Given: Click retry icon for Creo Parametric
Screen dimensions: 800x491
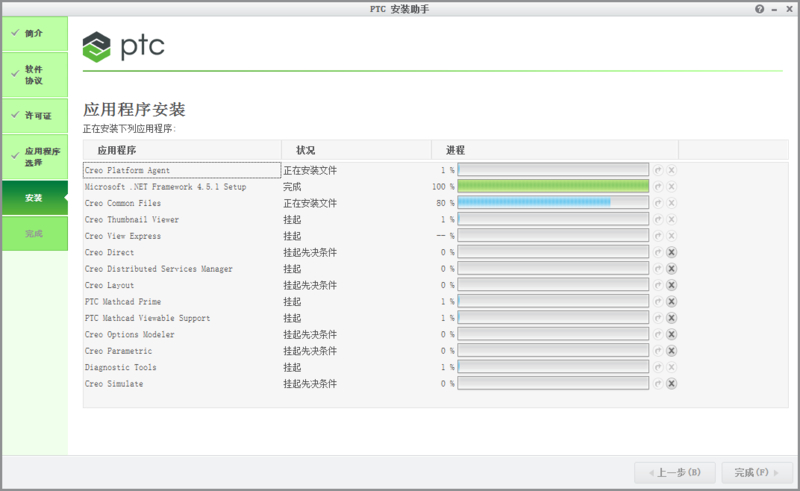Looking at the screenshot, I should tap(658, 351).
